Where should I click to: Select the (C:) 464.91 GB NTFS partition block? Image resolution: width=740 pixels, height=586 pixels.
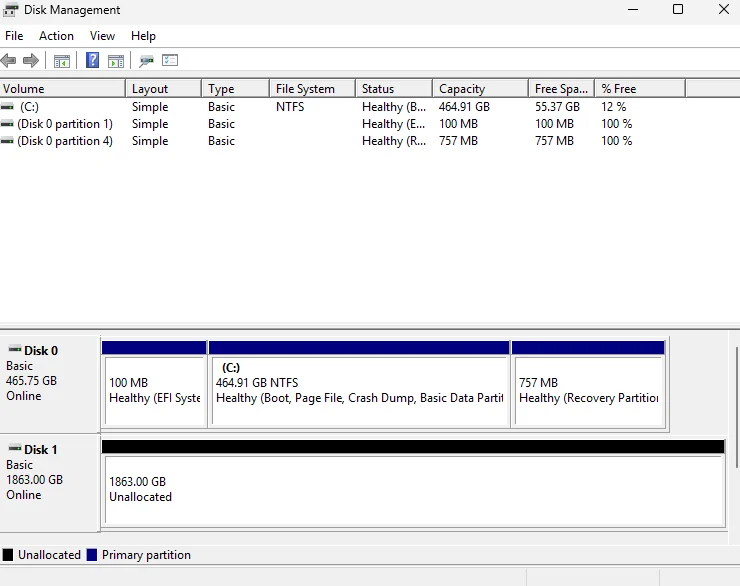[359, 384]
